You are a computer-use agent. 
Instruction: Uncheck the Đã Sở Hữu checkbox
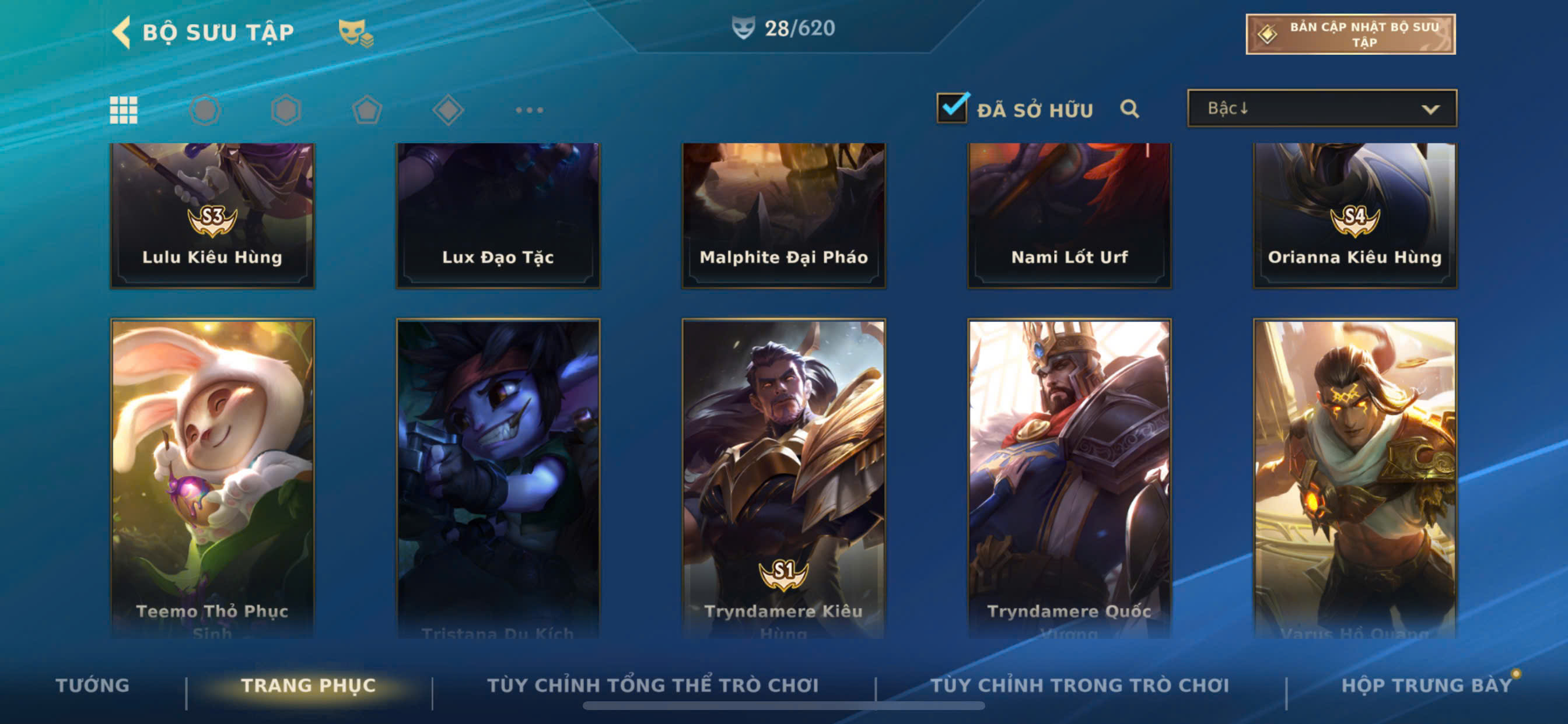pos(952,108)
